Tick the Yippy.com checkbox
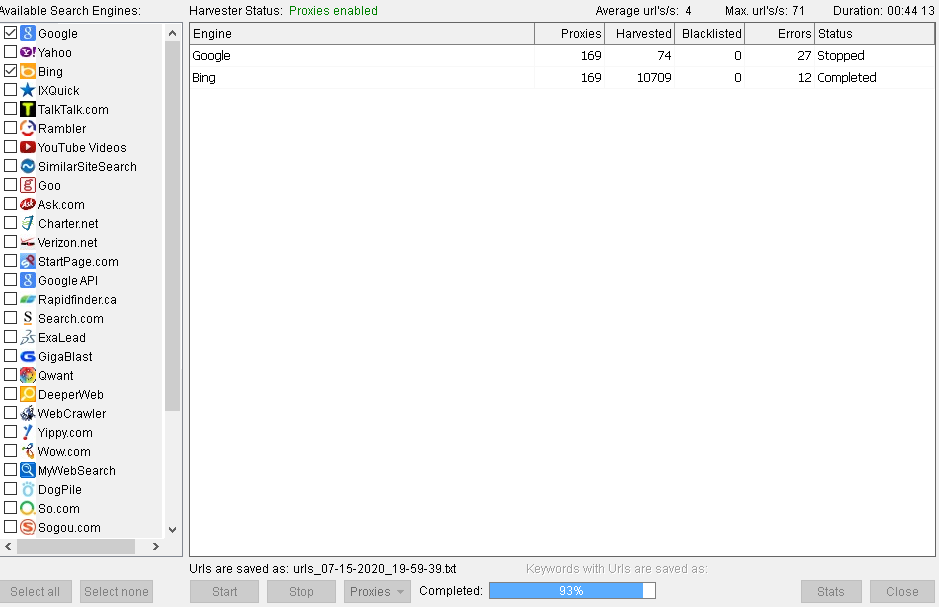 click(x=10, y=432)
